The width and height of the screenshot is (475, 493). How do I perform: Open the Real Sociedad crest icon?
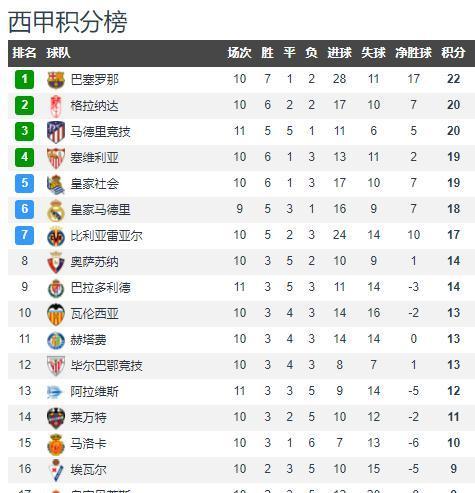(x=56, y=184)
